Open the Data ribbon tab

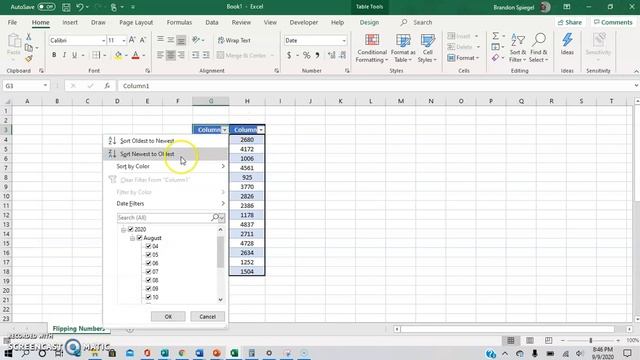point(212,22)
